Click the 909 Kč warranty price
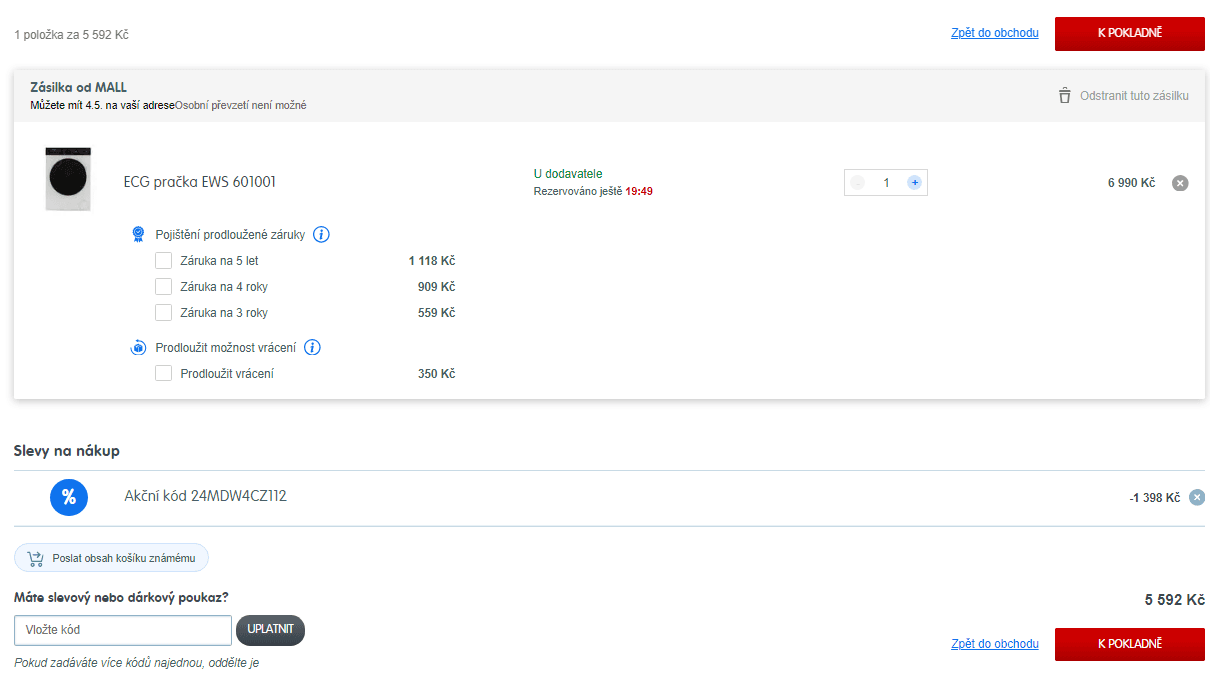The image size is (1210, 675). [x=436, y=287]
